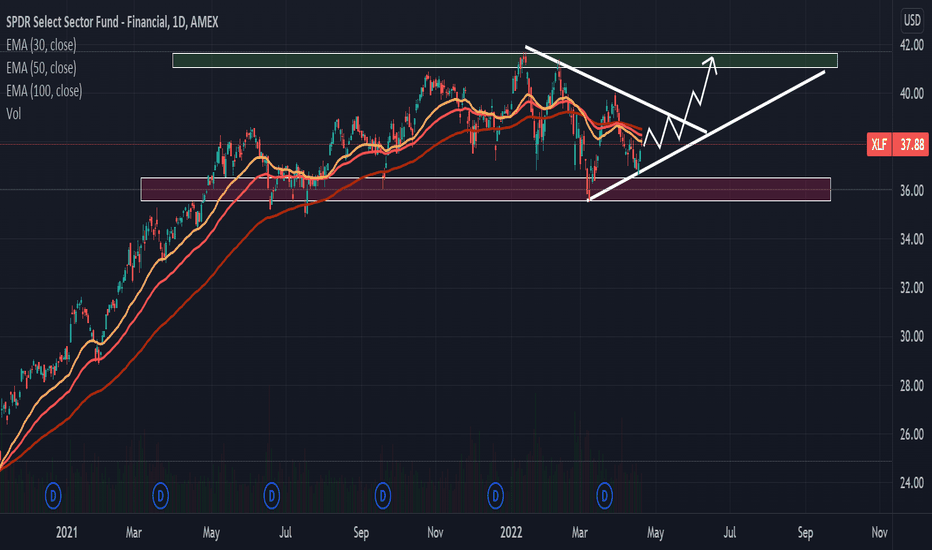
Task: Click the dividend marker near January 2021
Action: pos(53,495)
